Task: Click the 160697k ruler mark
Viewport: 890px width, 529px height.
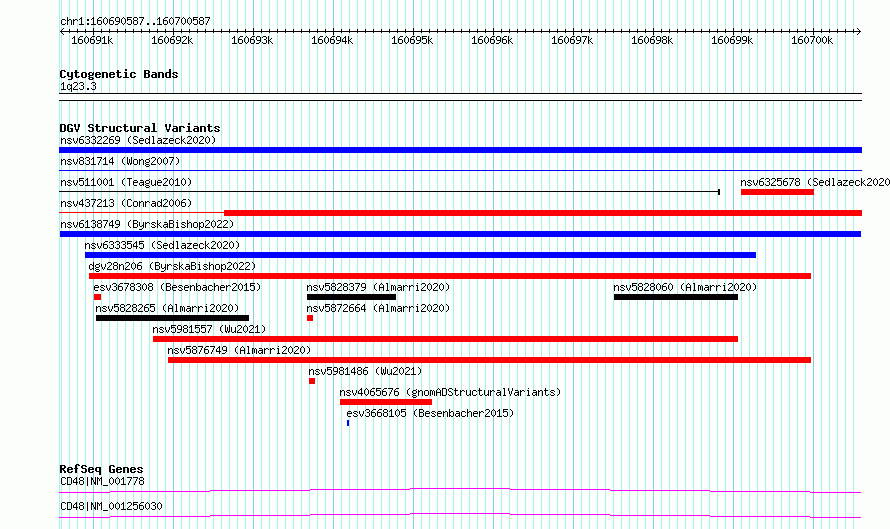Action: tap(572, 40)
